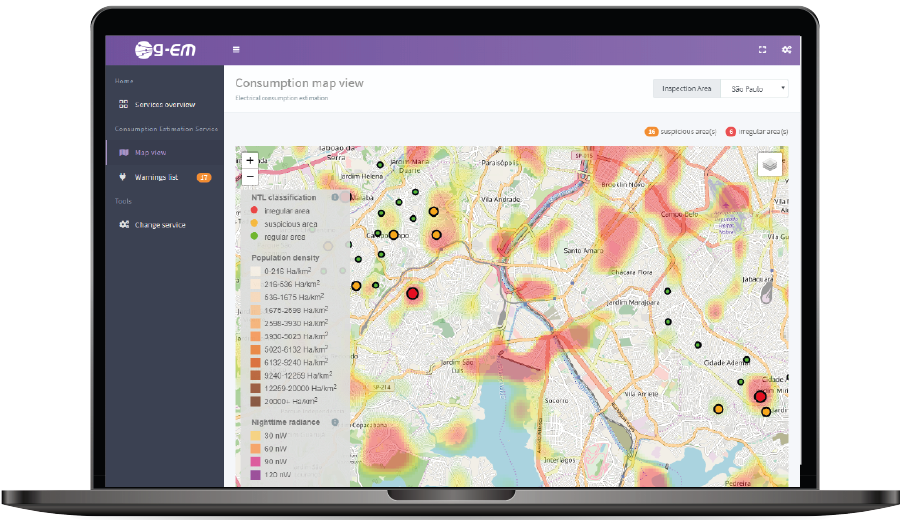Open the São Paulo inspection area dropdown
This screenshot has width=900, height=520.
pyautogui.click(x=754, y=89)
